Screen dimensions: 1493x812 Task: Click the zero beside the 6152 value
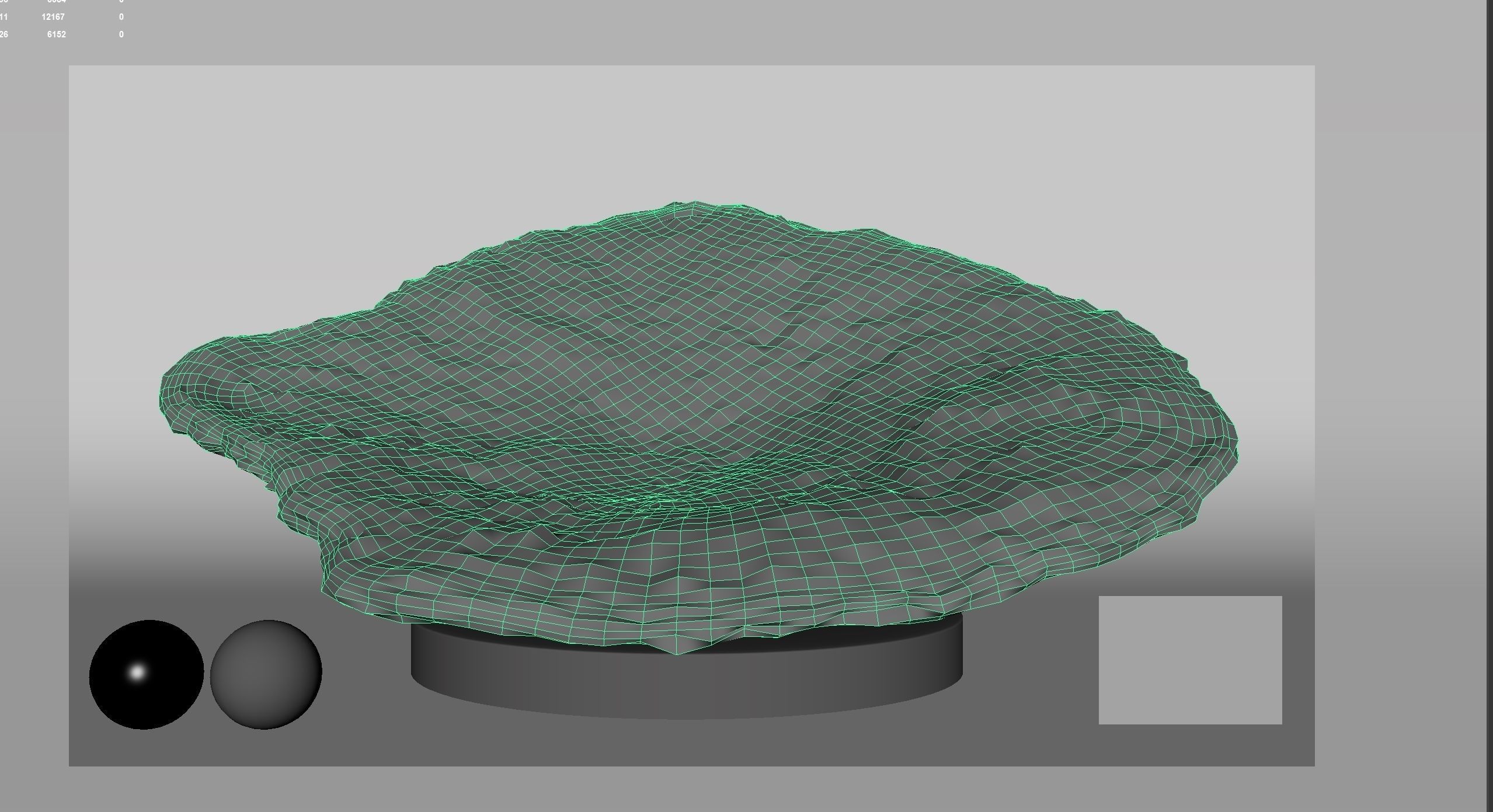[x=121, y=34]
